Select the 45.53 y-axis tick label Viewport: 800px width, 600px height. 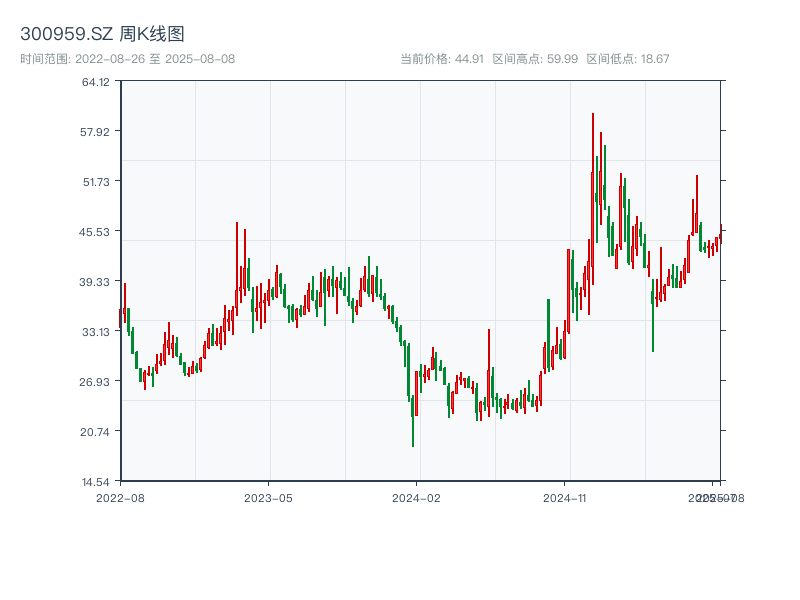96,232
